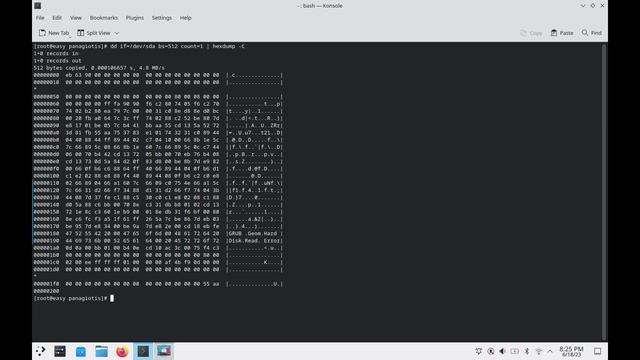Image resolution: width=640 pixels, height=360 pixels.
Task: Open the clock showing 8:25 PM
Action: (x=571, y=351)
